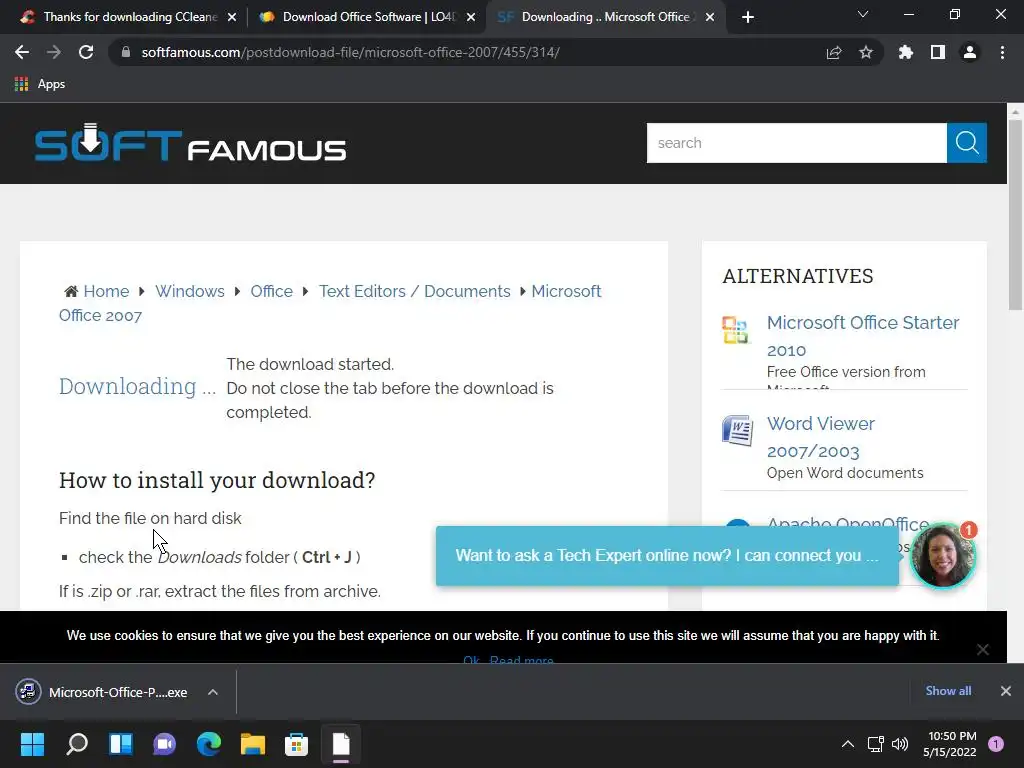Open the Chat app in taskbar
Image resolution: width=1024 pixels, height=768 pixels.
165,744
